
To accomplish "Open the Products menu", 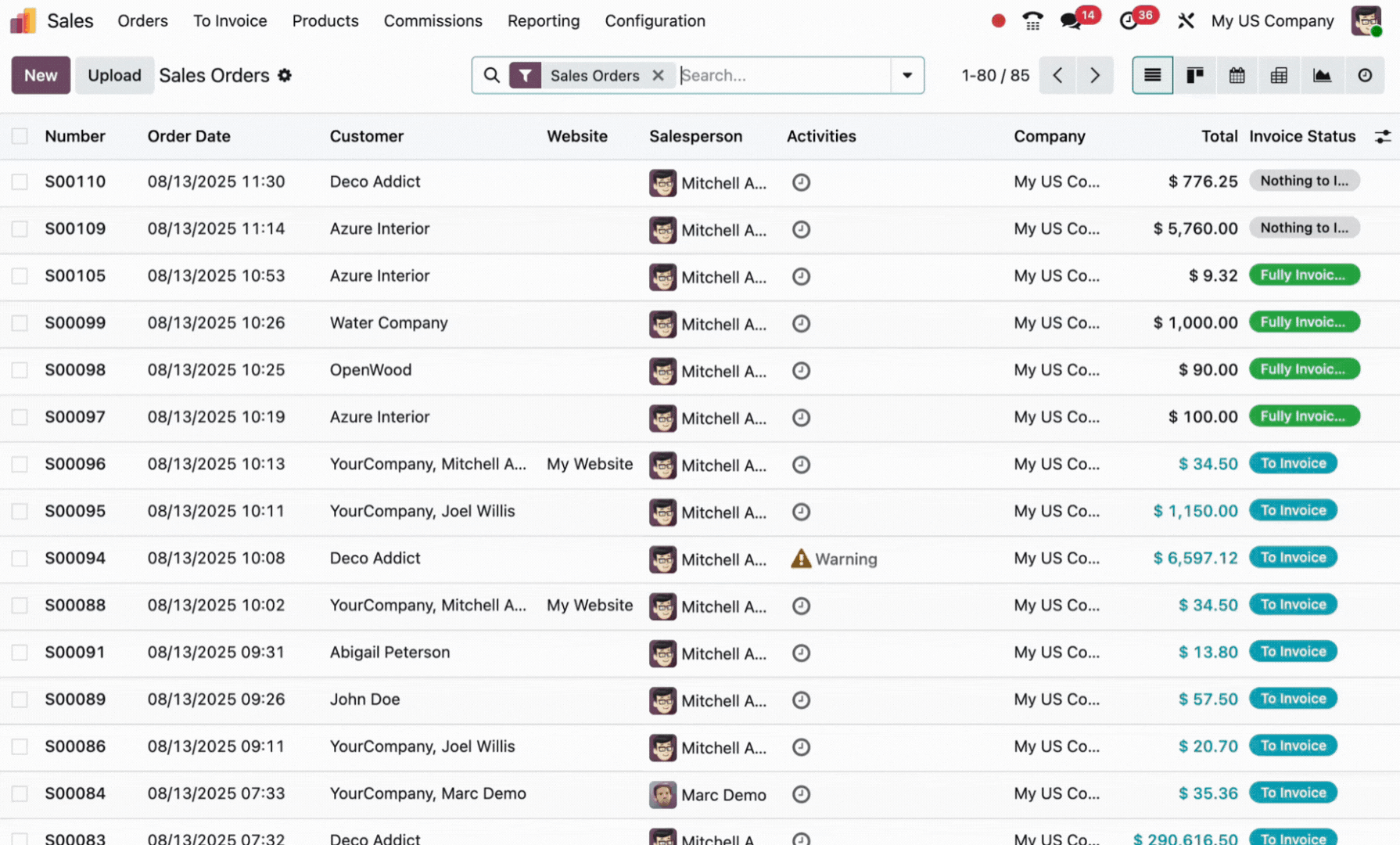I will (x=325, y=21).
